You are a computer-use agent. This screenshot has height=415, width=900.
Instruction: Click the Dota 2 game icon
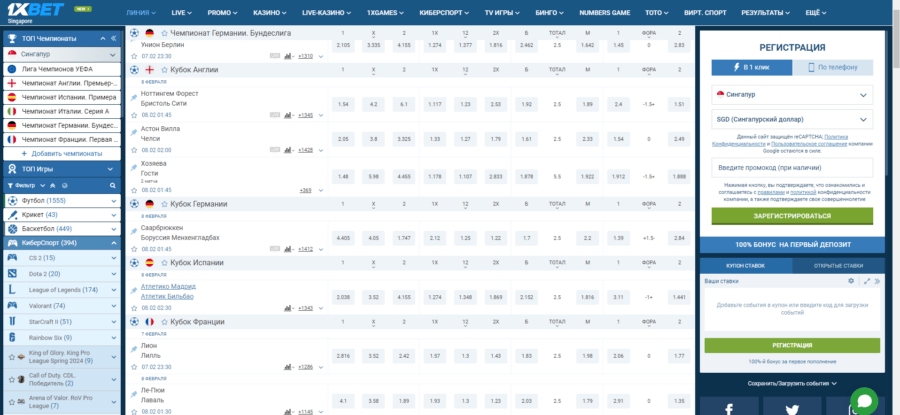point(12,274)
